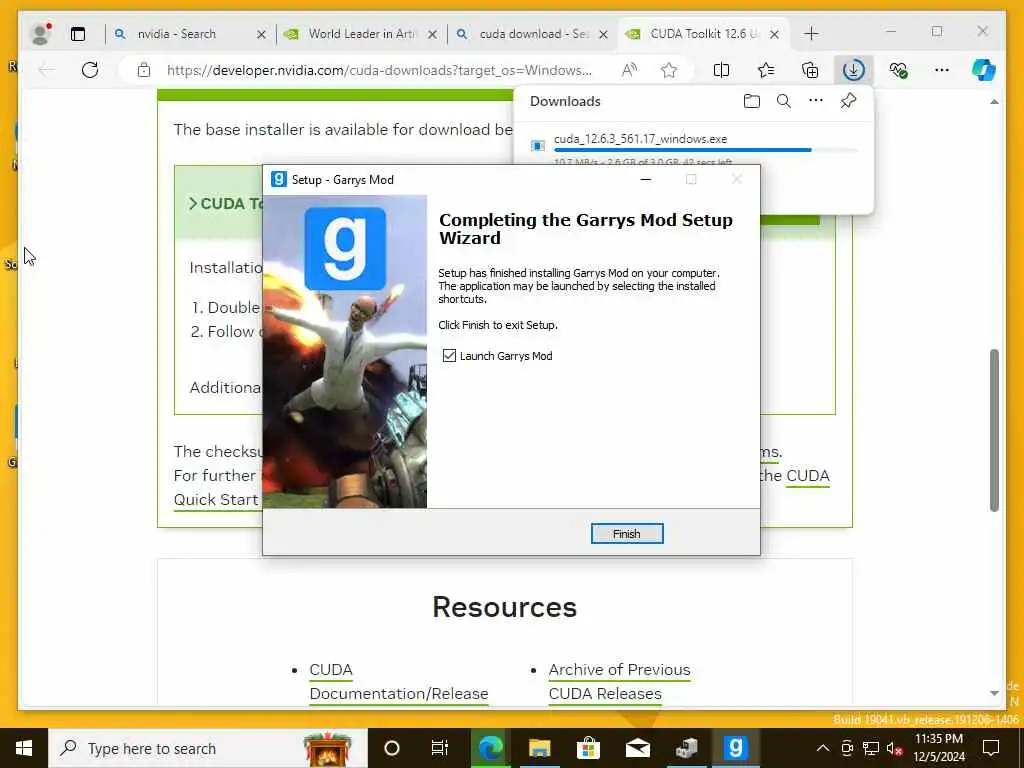
Task: Uncheck the Launch Garrys Mod checkbox
Action: point(449,355)
